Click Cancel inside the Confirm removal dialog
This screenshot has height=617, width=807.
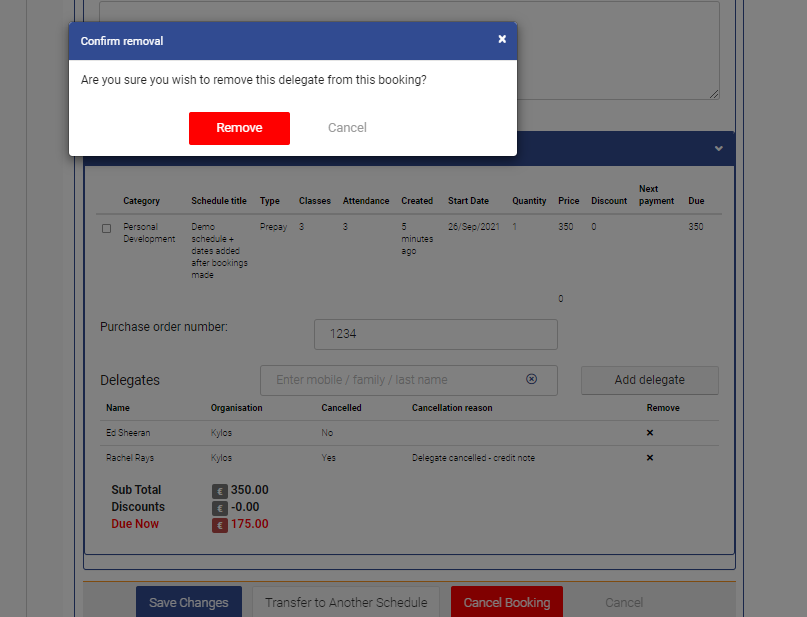347,128
